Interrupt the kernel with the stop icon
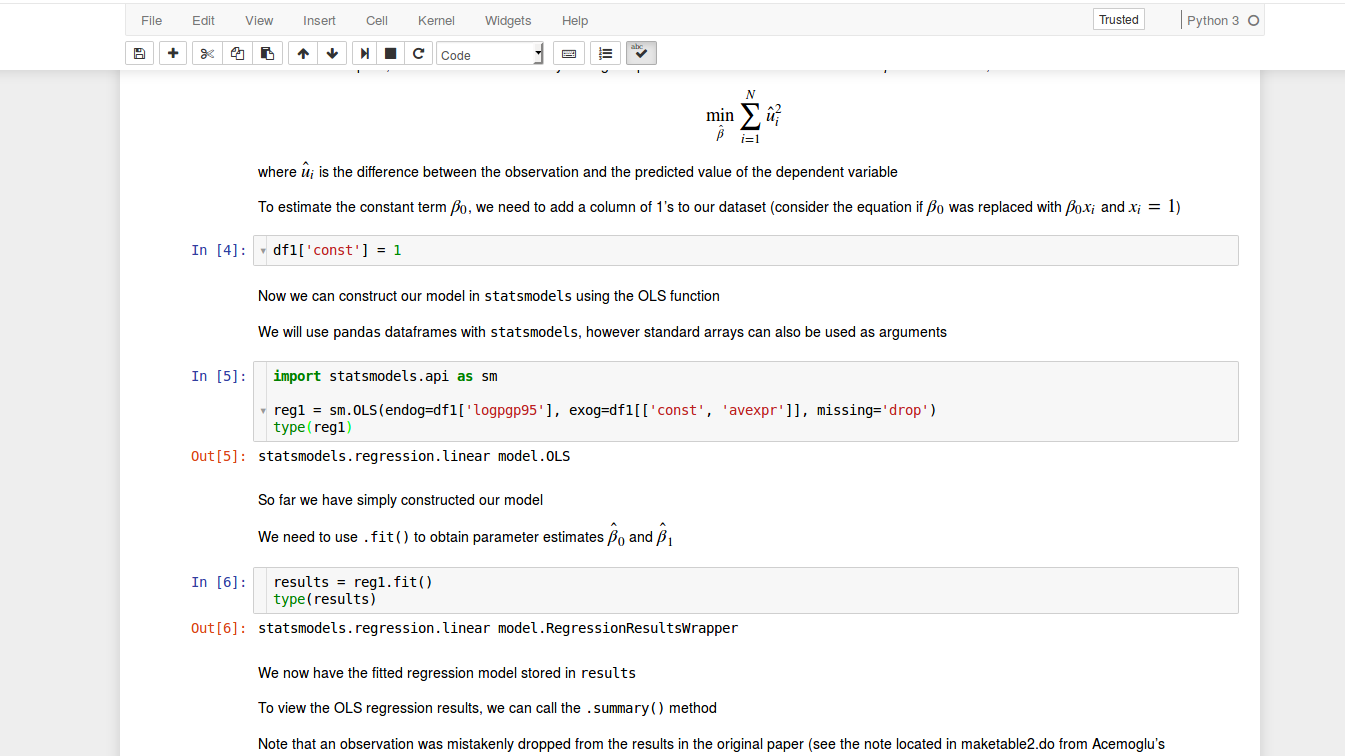This screenshot has height=756, width=1345. point(390,53)
